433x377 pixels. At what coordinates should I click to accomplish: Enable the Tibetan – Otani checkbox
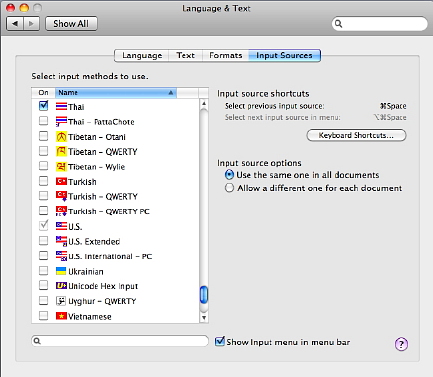pyautogui.click(x=44, y=136)
